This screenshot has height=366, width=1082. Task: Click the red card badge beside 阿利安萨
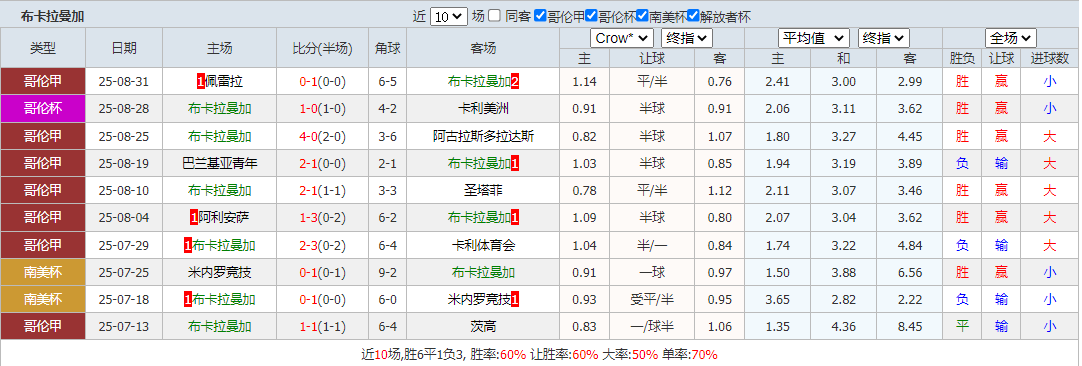[x=195, y=218]
